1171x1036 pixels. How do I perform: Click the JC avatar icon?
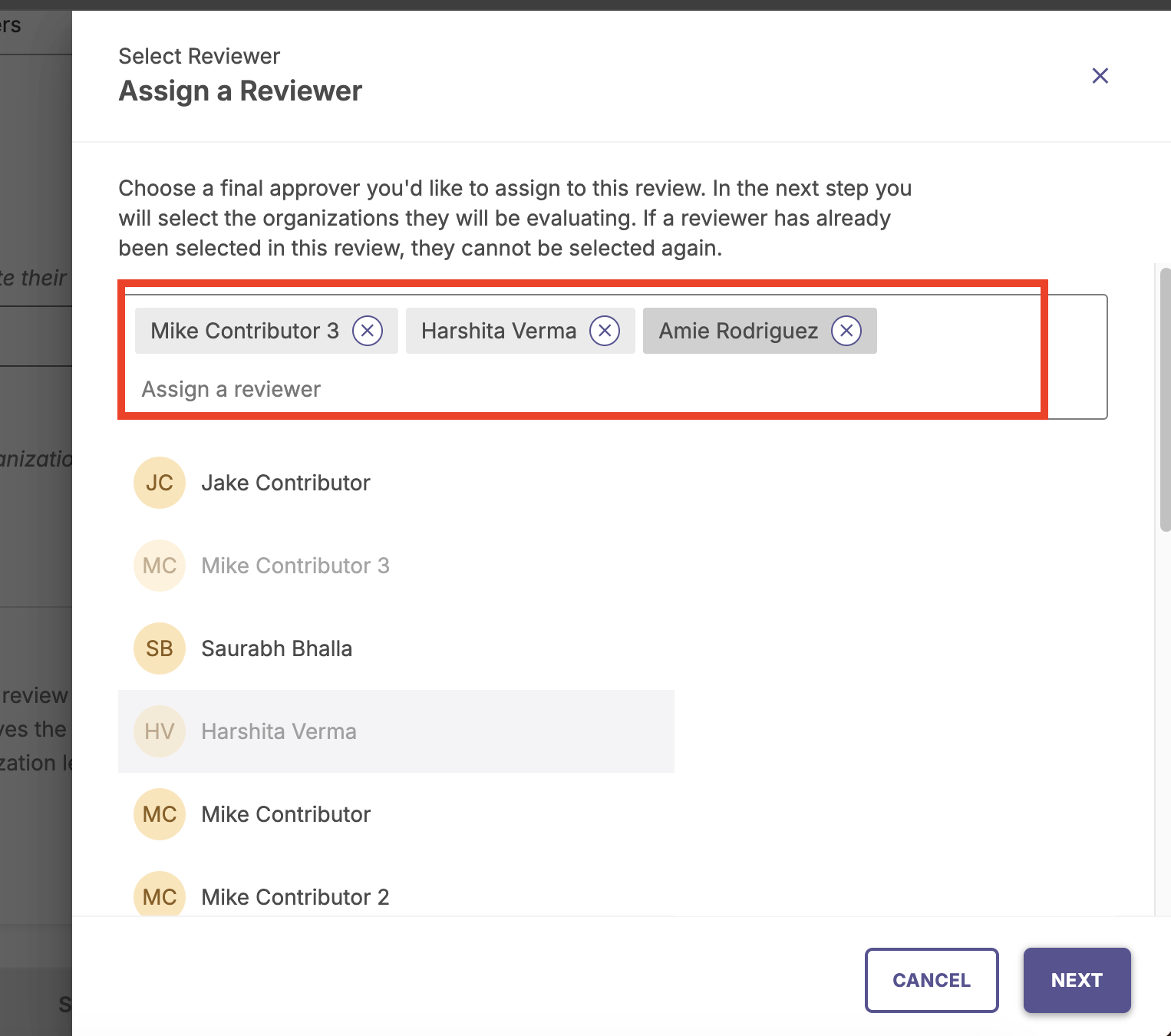(x=160, y=483)
